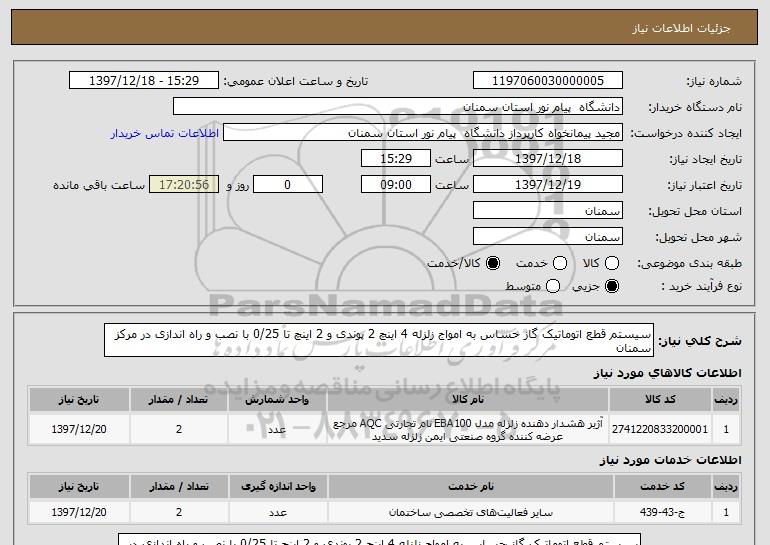Click the EBA 100 earthquake alarm item name
Viewport: 770px width, 545px height.
pyautogui.click(x=468, y=430)
